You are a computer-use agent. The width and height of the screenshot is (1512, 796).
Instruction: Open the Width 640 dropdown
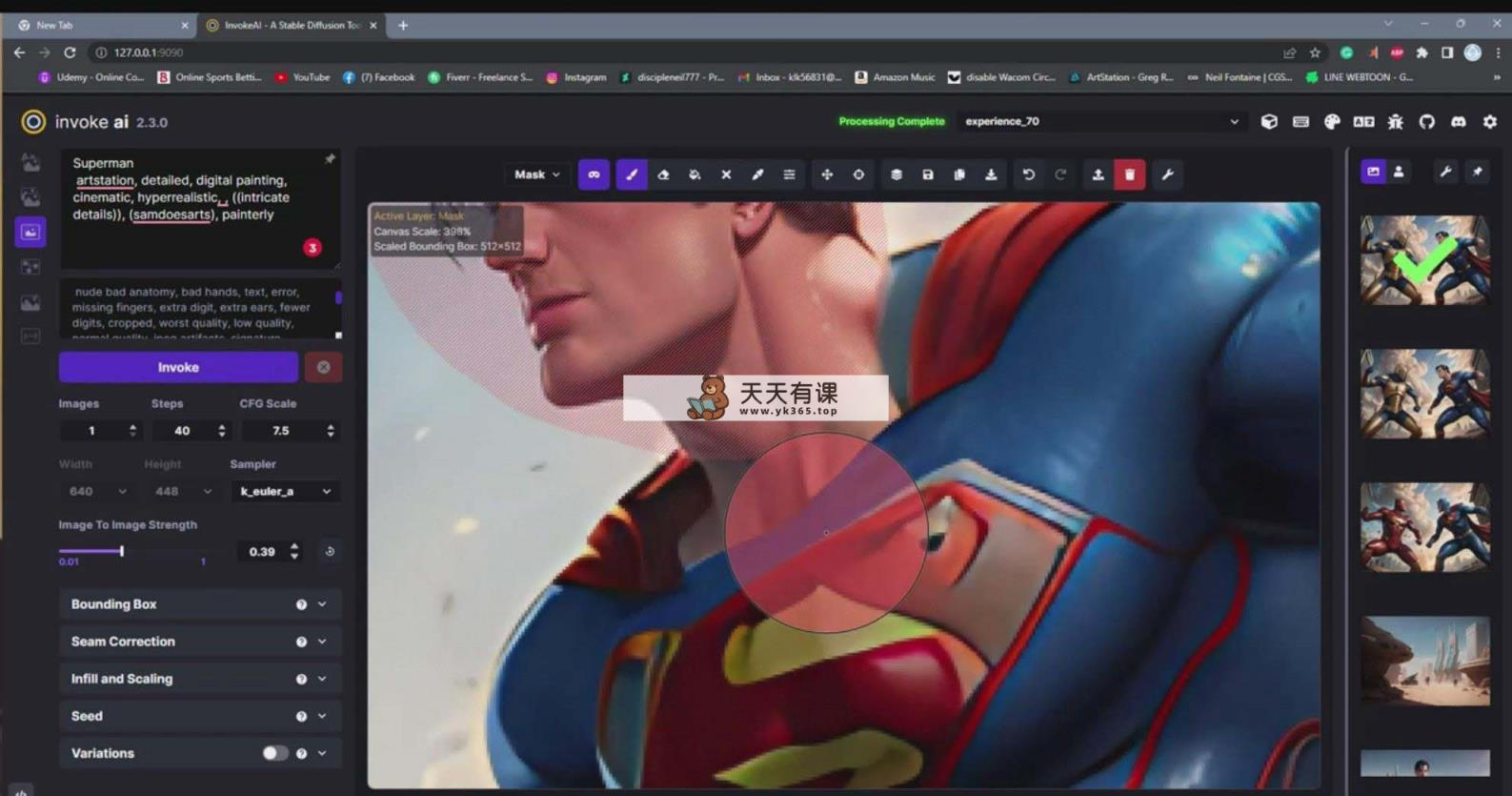(98, 491)
